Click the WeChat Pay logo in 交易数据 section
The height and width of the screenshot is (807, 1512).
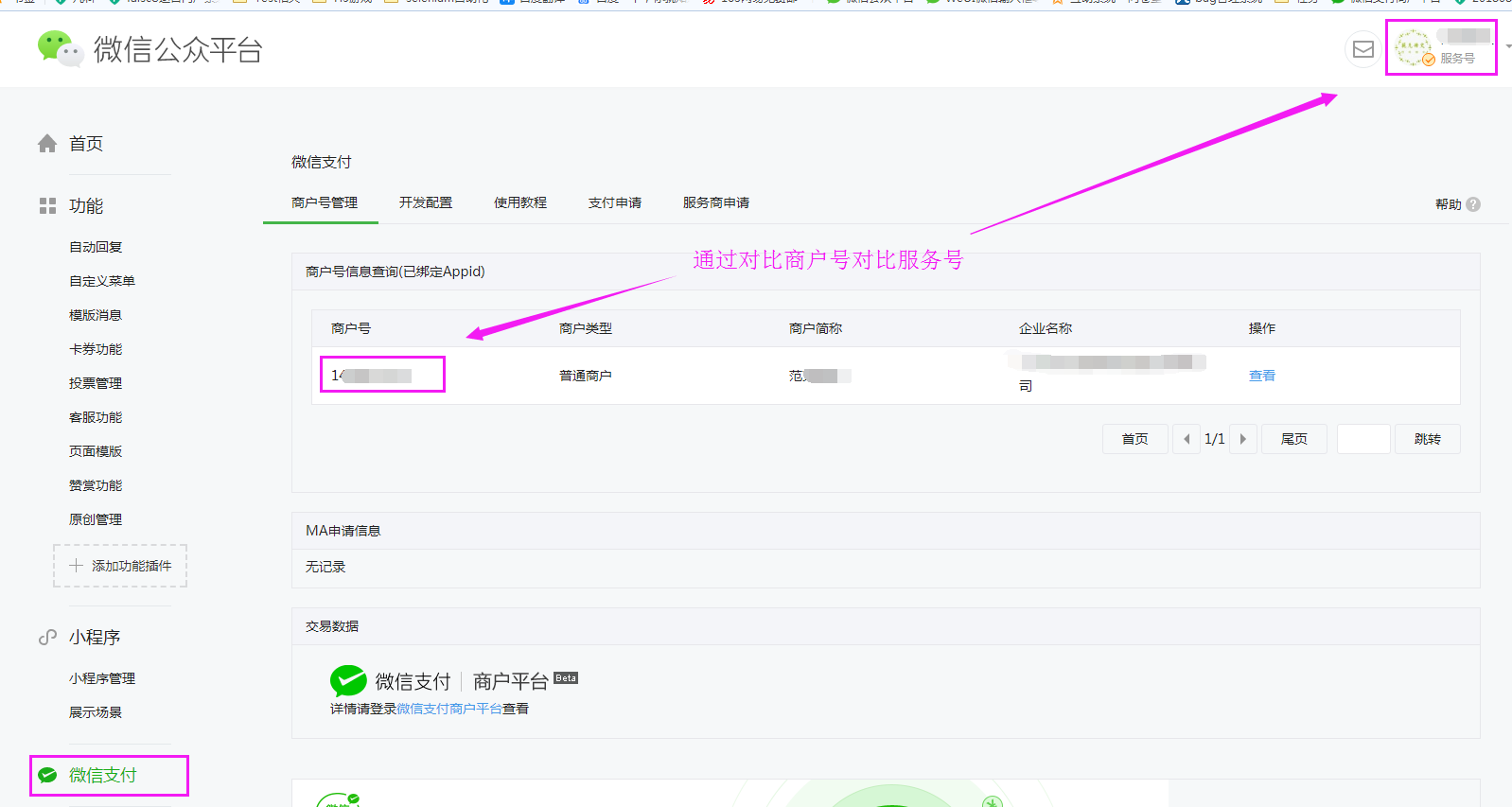[x=348, y=680]
